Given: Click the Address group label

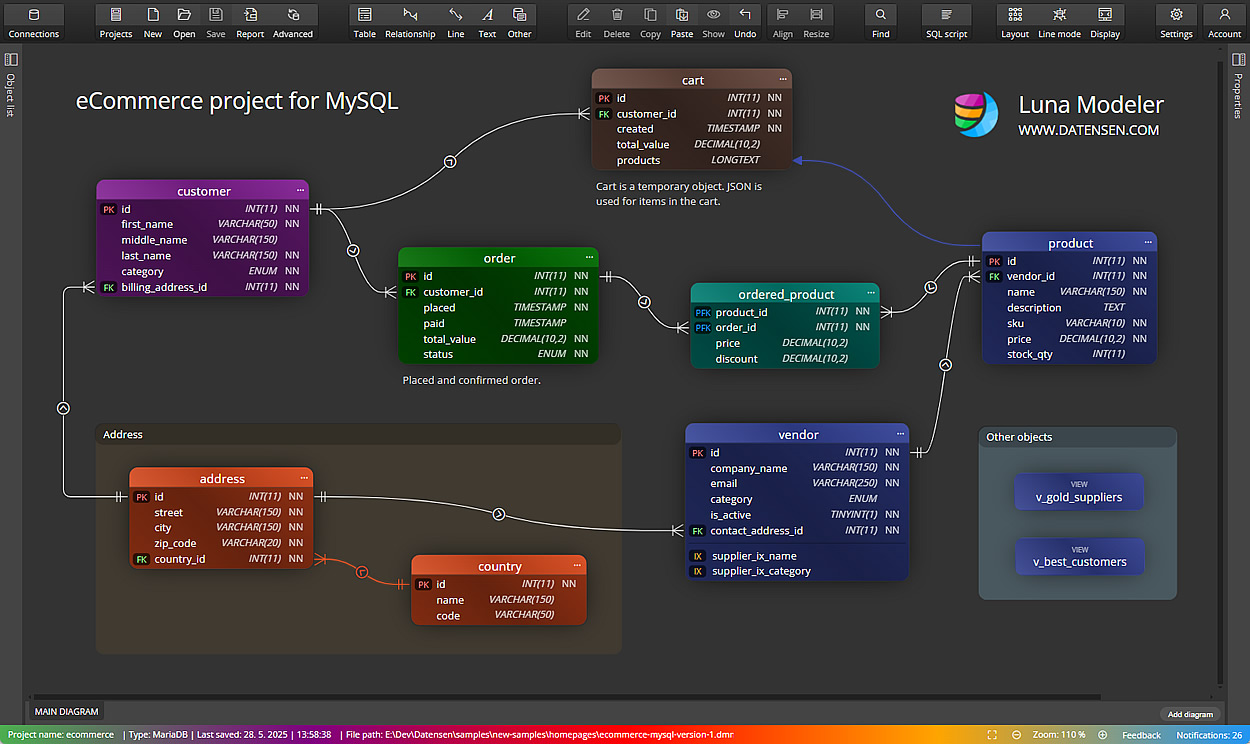Looking at the screenshot, I should pos(123,434).
